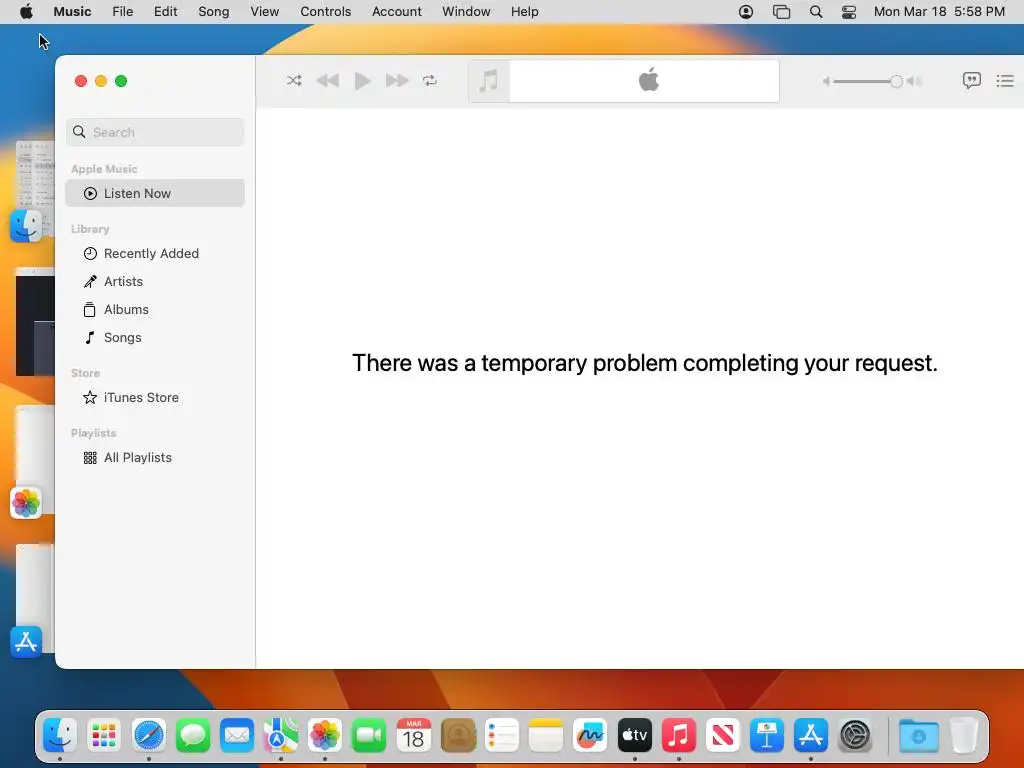
Task: Open Notes from the Dock
Action: tap(546, 736)
